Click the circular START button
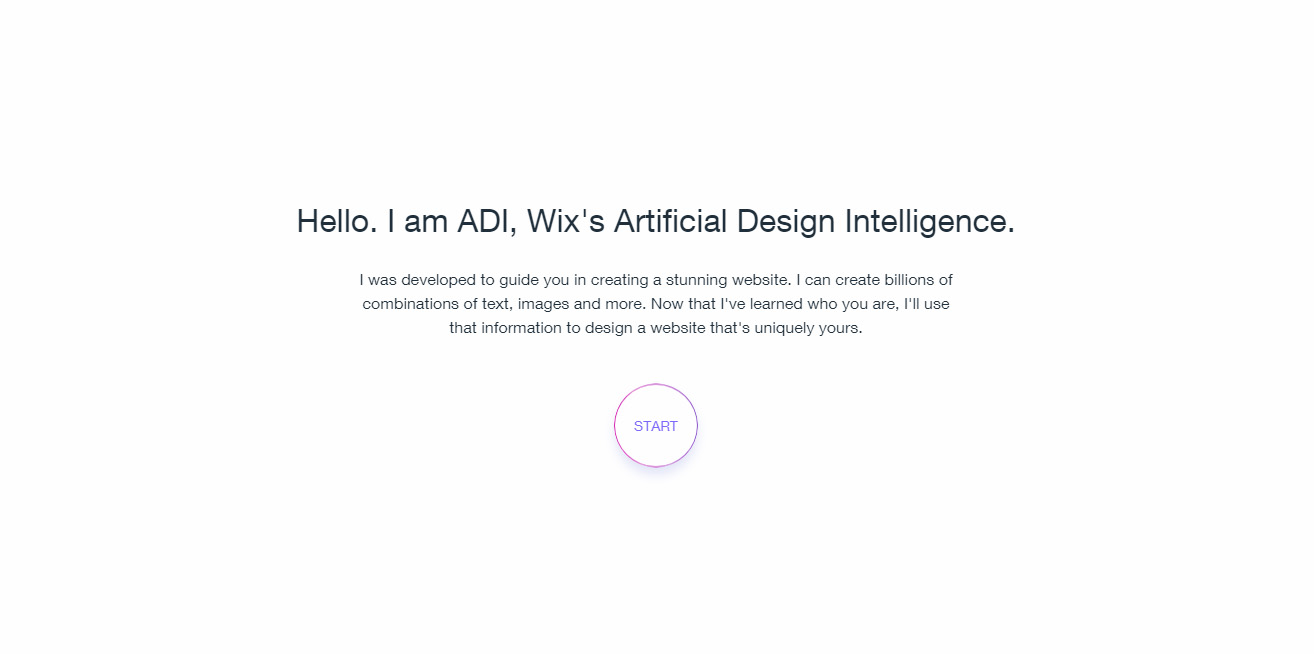Viewport: 1314px width, 654px height. click(656, 425)
